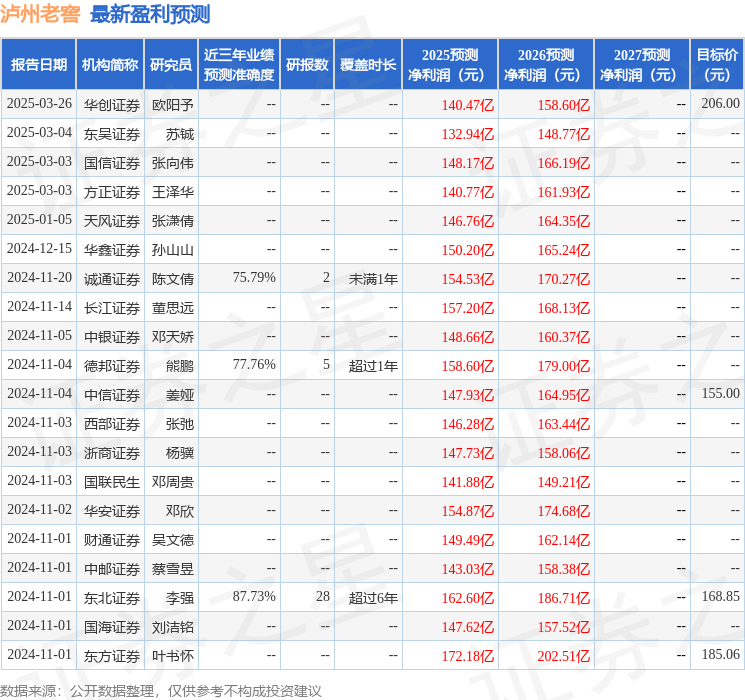The image size is (745, 700).
Task: Click 中银证券 institution name
Action: (x=112, y=336)
